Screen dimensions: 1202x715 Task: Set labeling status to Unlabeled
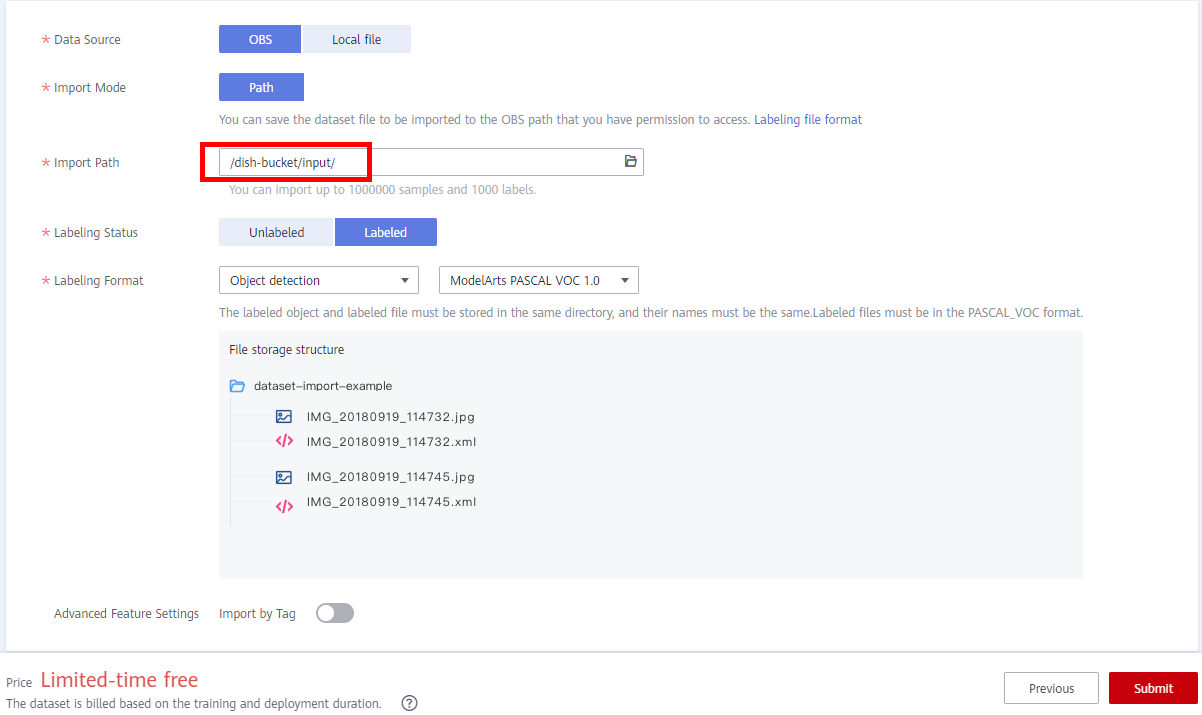tap(276, 233)
